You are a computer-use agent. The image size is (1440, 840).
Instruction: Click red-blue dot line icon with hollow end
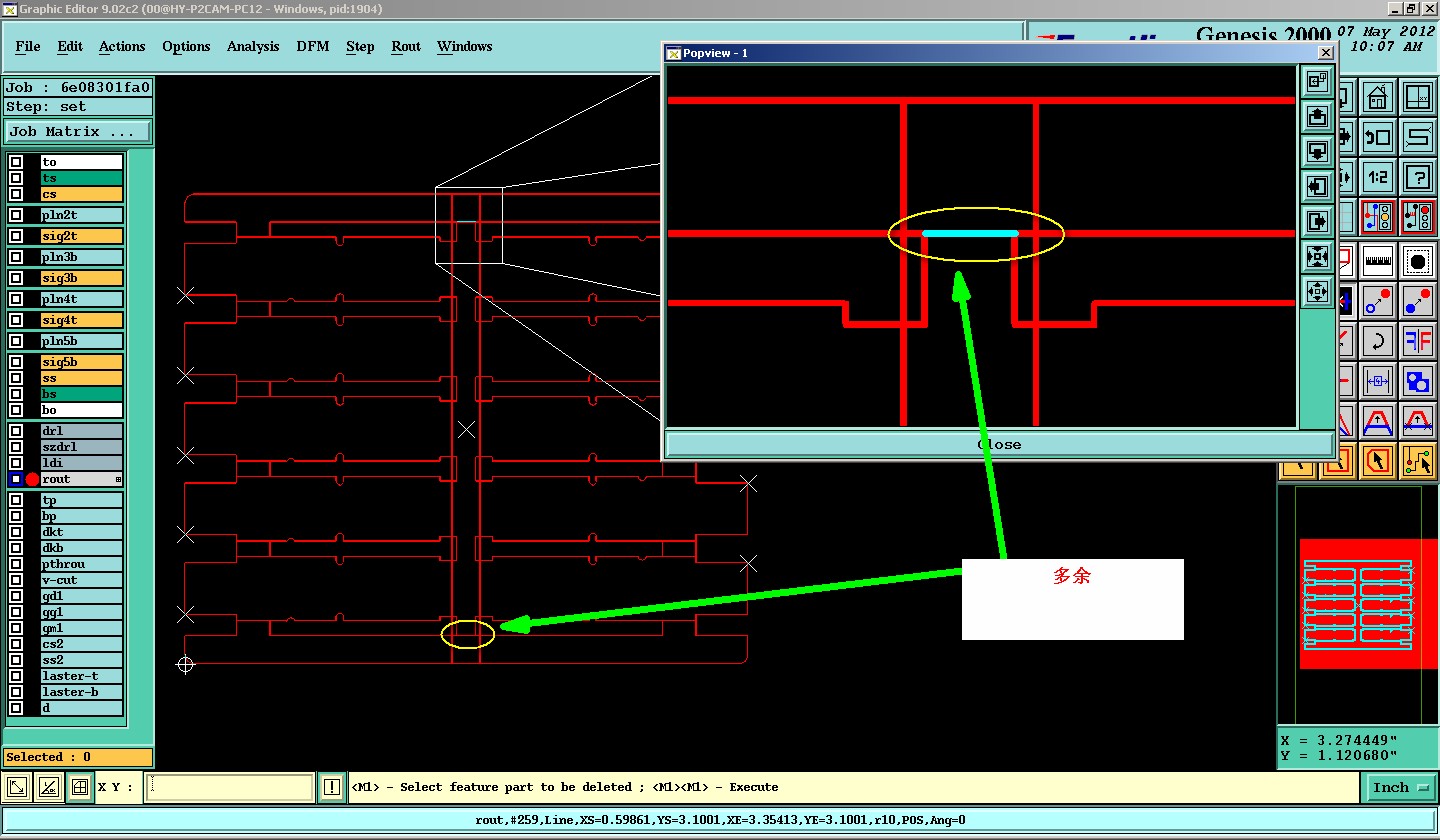point(1378,300)
